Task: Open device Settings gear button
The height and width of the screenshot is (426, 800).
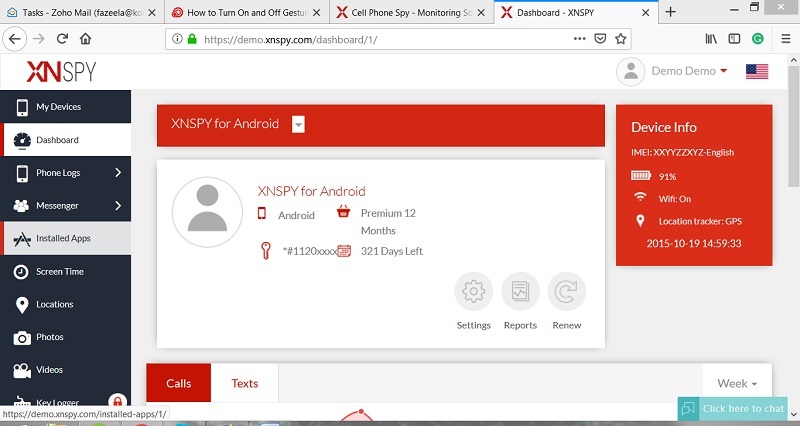Action: 473,291
